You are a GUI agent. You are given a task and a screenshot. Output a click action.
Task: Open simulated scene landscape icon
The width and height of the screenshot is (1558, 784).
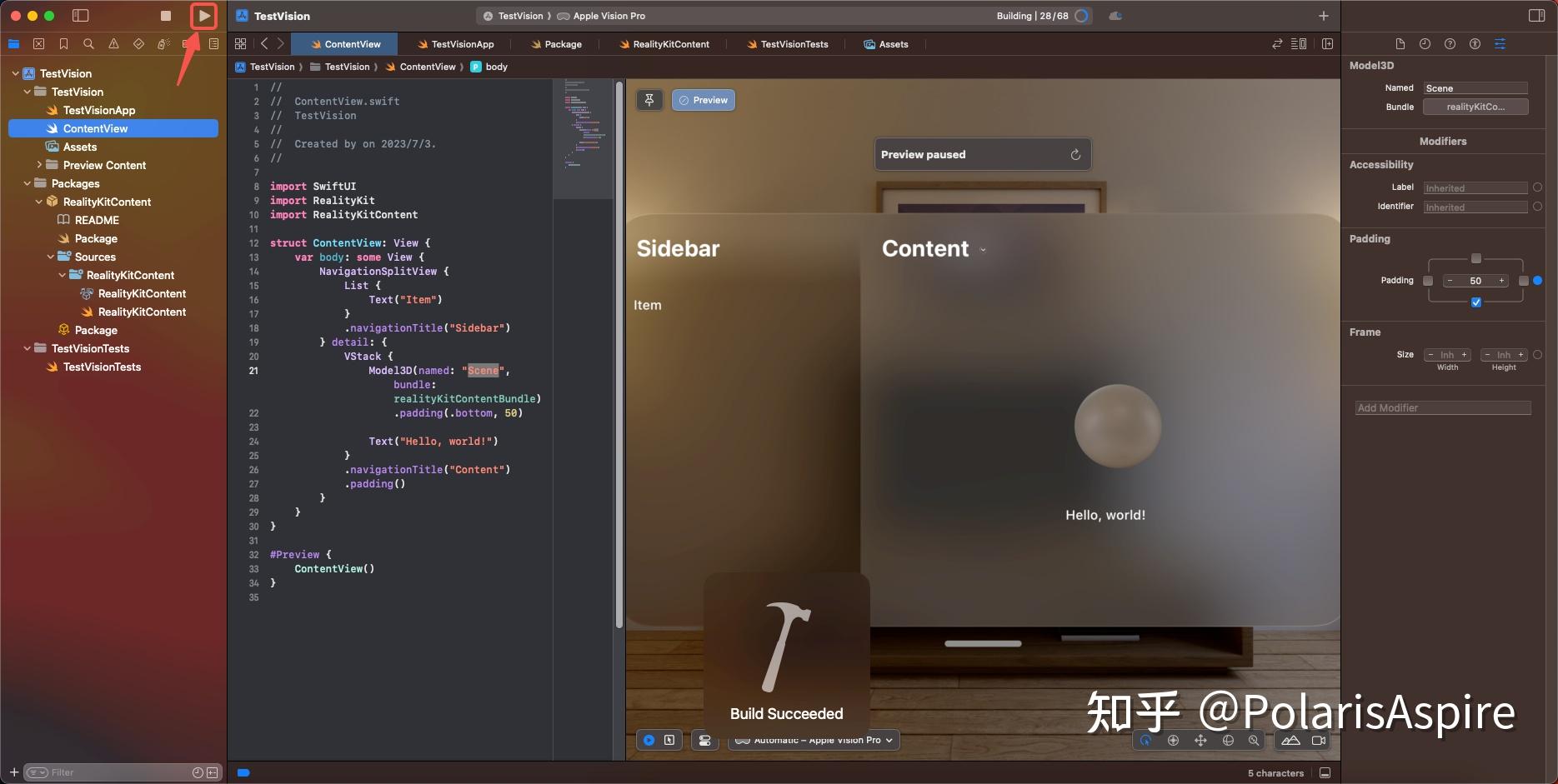click(1290, 740)
